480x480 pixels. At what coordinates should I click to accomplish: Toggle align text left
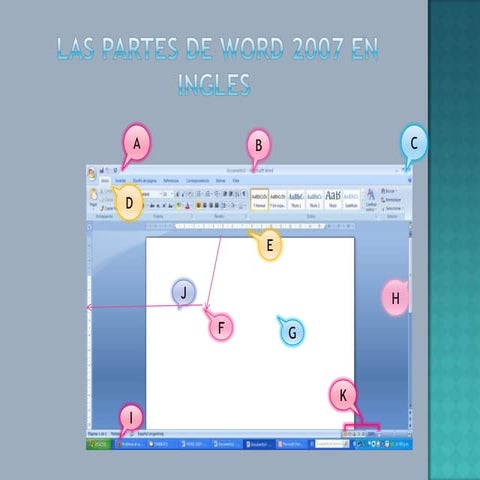click(x=198, y=206)
